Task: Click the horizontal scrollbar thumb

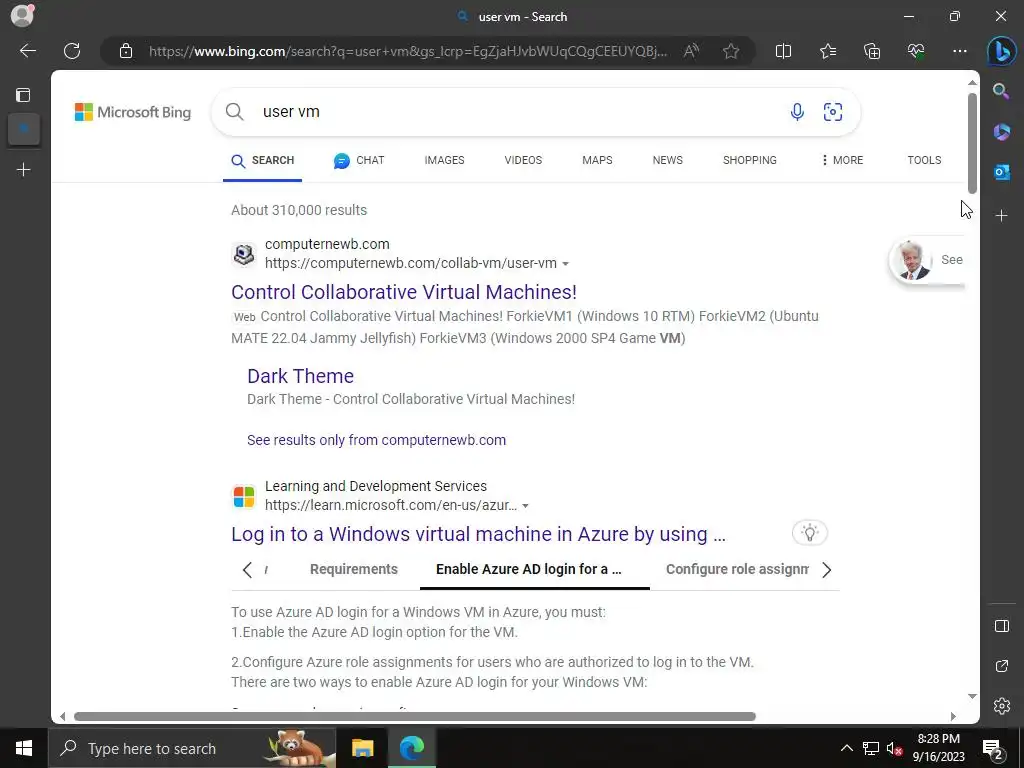Action: pyautogui.click(x=415, y=716)
